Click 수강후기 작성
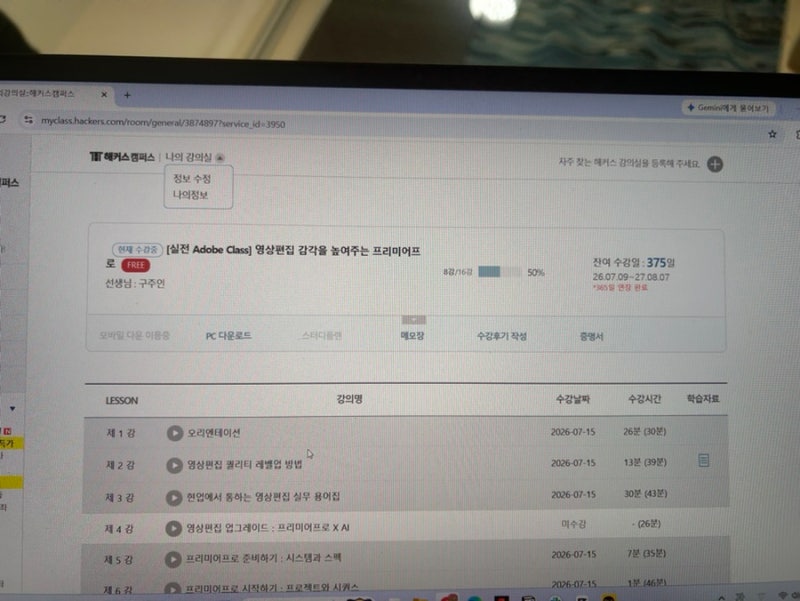Screen dimensions: 800x601 [502, 336]
